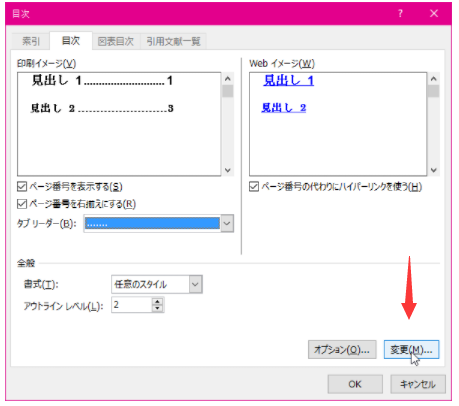459x406 pixels.
Task: Click down arrow of 印刷イメージ scrollbar
Action: coord(228,170)
